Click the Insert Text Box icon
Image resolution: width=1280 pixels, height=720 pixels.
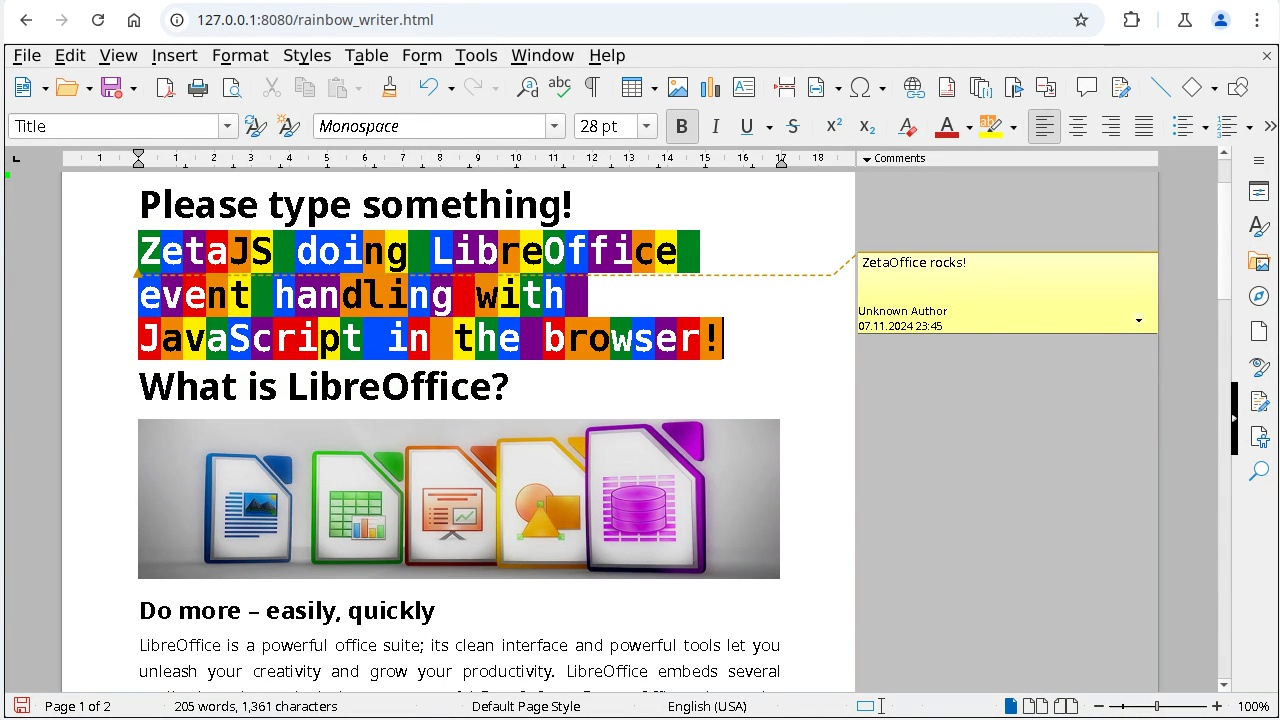point(744,88)
